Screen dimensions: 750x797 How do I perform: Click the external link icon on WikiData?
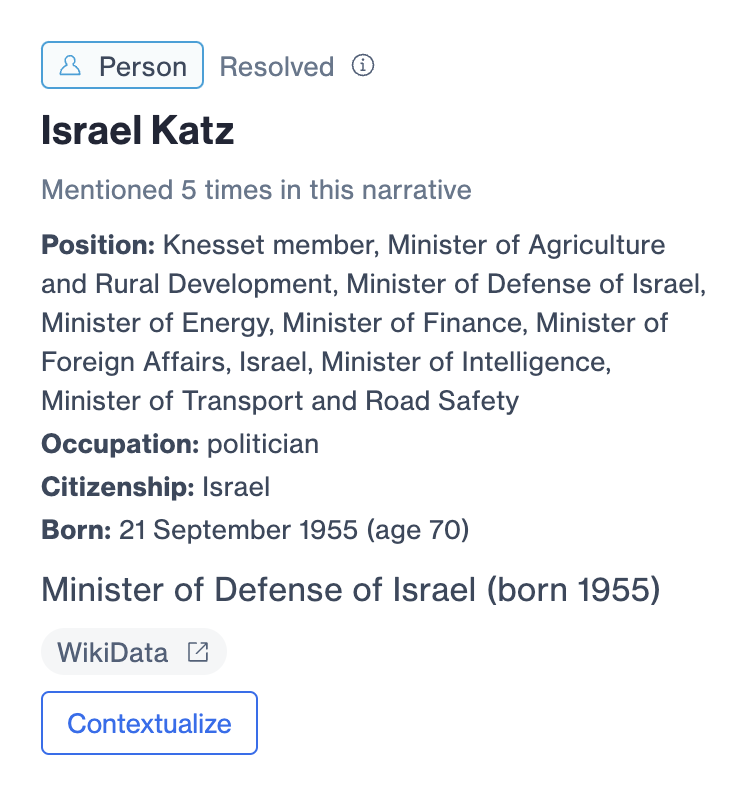point(198,652)
